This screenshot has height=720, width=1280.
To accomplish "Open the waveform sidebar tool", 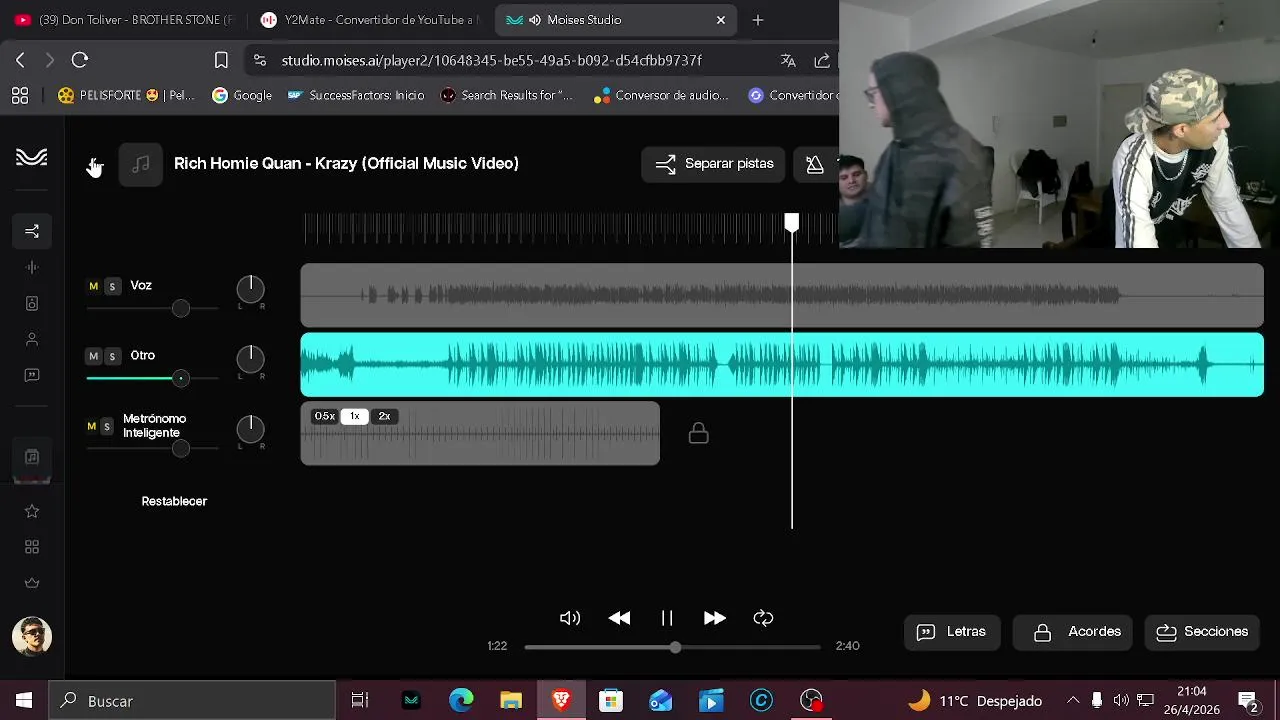I will (x=32, y=267).
